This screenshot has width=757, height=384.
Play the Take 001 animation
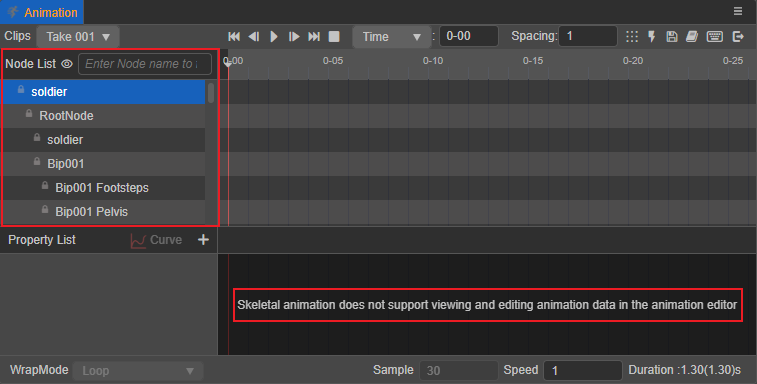[274, 37]
